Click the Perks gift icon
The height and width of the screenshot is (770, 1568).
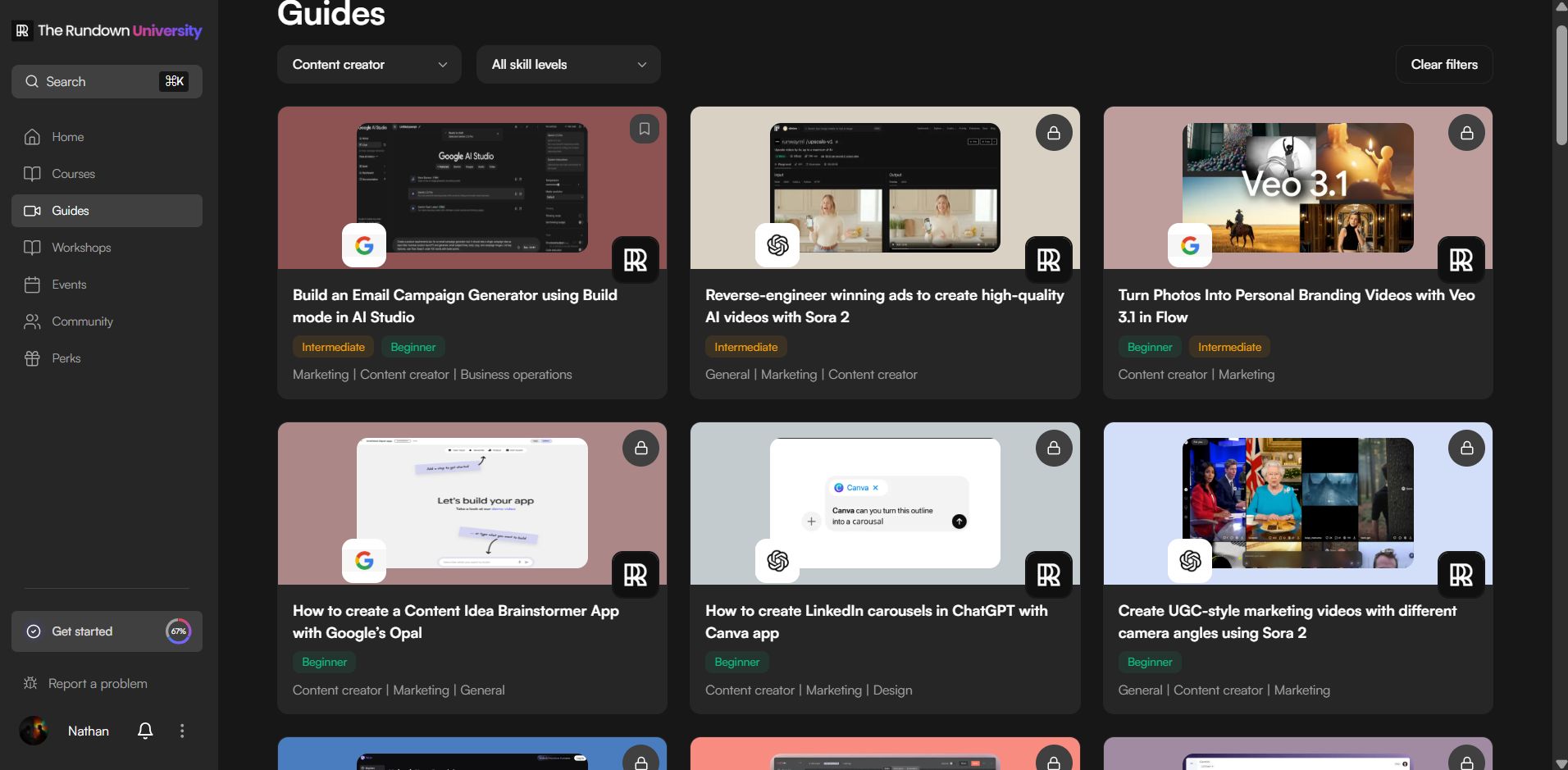[x=32, y=358]
